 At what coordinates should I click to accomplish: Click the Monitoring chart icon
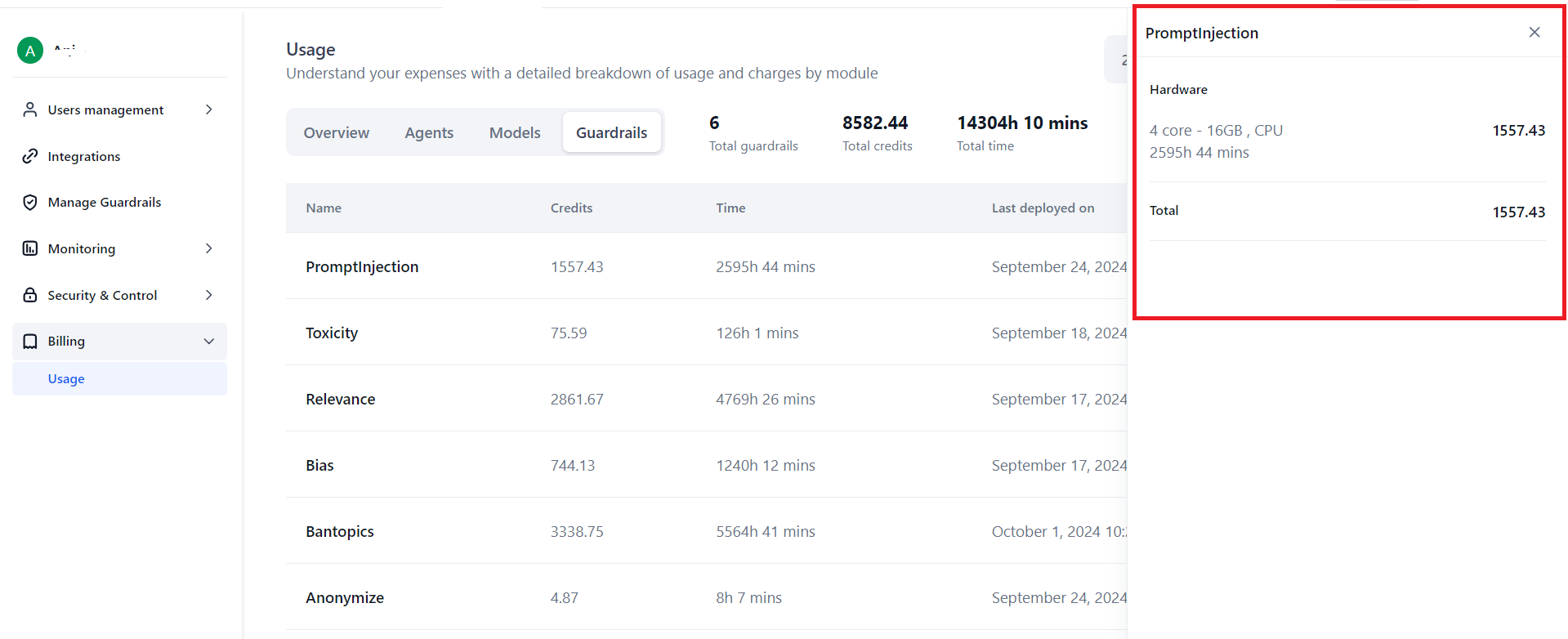[x=30, y=248]
